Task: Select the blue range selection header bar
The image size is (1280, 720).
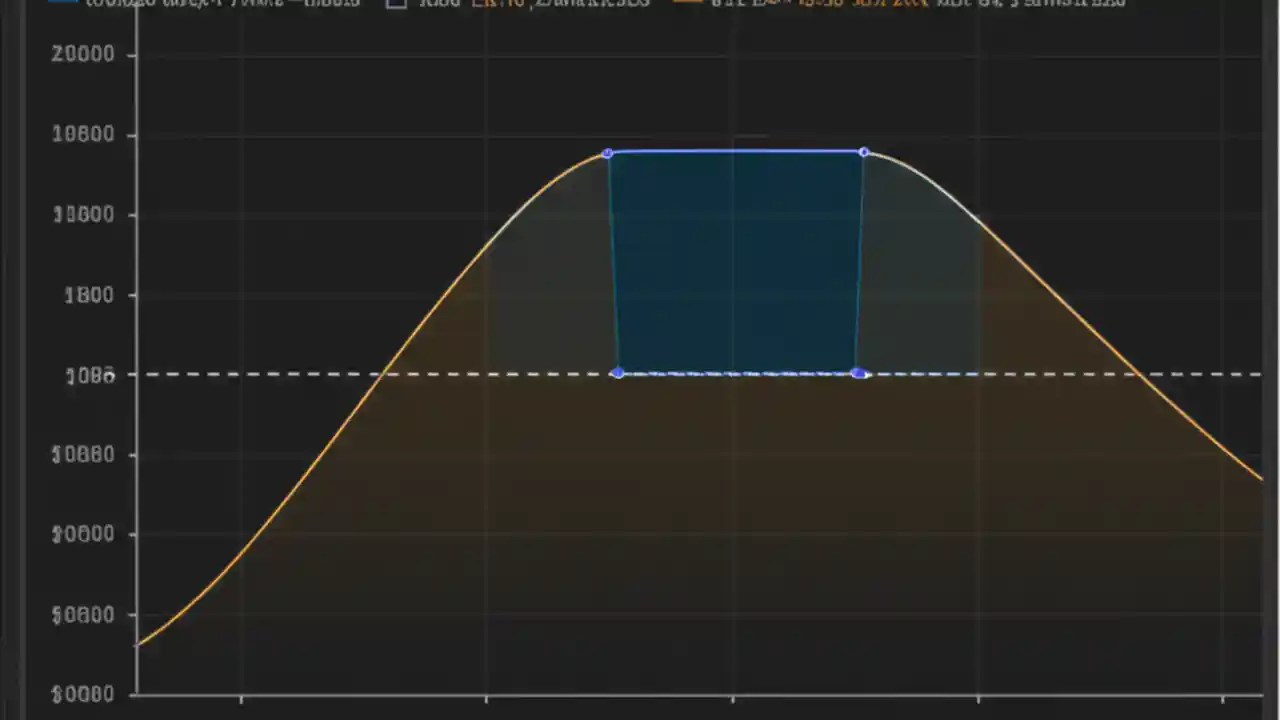Action: coord(735,152)
